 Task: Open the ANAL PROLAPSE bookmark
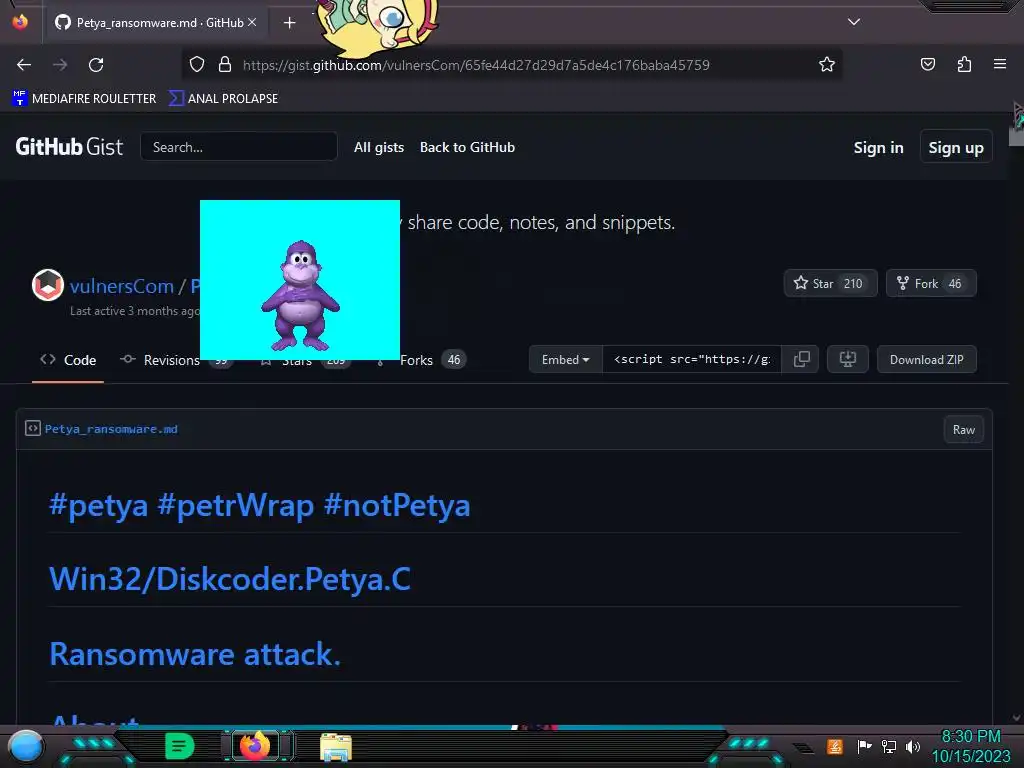point(223,99)
